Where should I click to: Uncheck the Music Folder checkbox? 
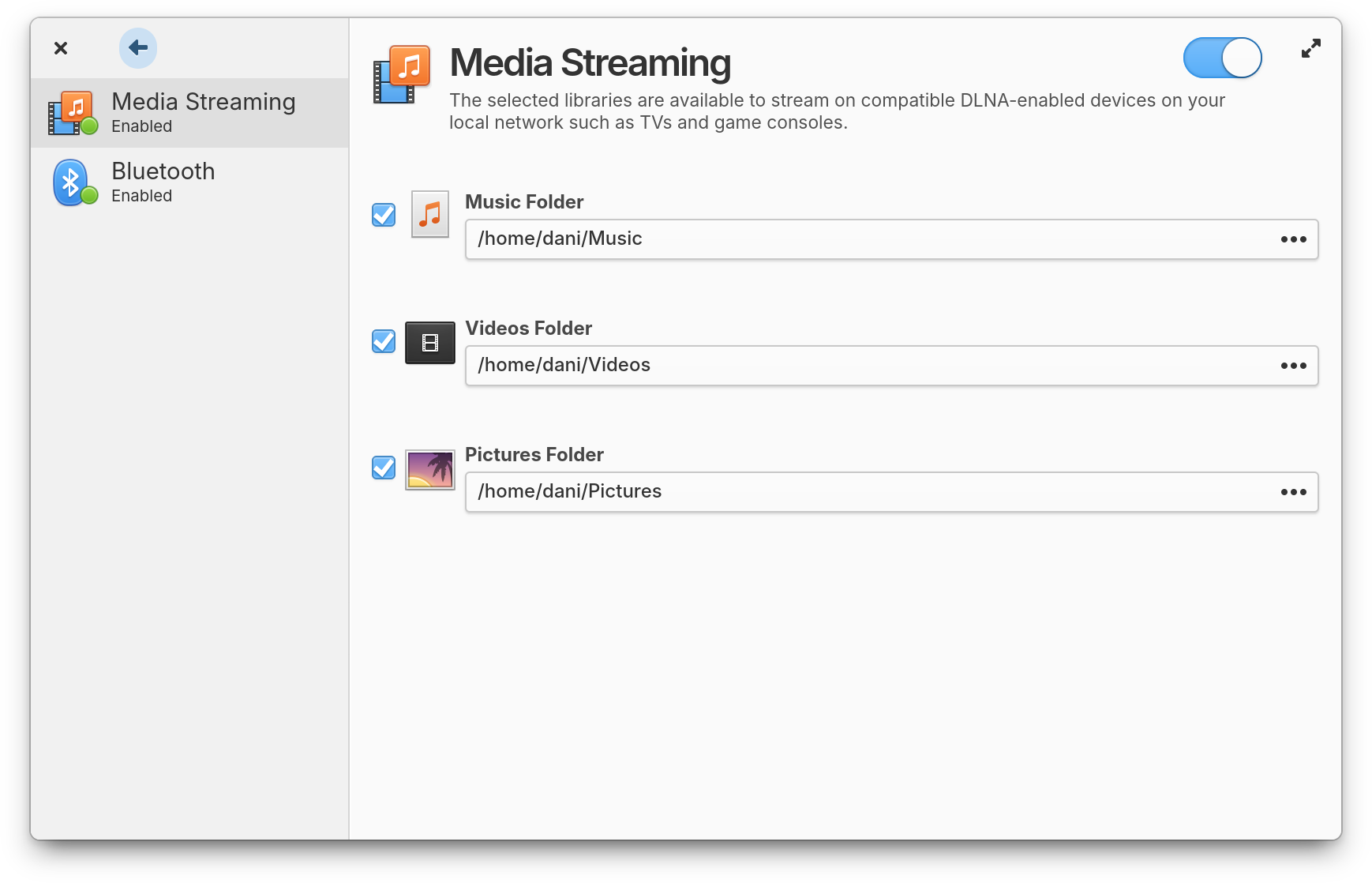(384, 215)
